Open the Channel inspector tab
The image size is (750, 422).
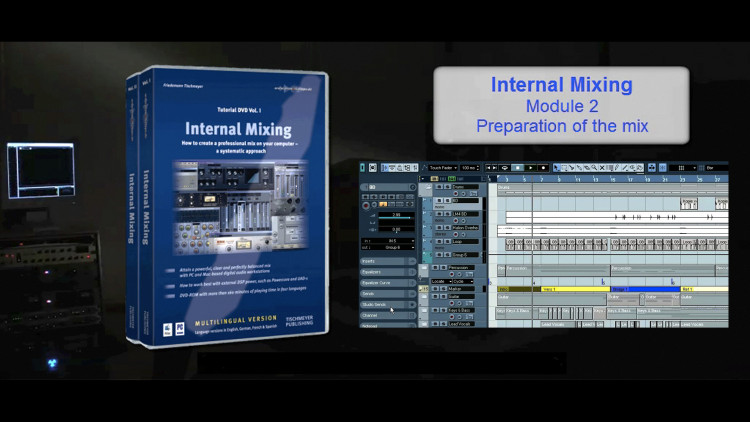[x=388, y=315]
